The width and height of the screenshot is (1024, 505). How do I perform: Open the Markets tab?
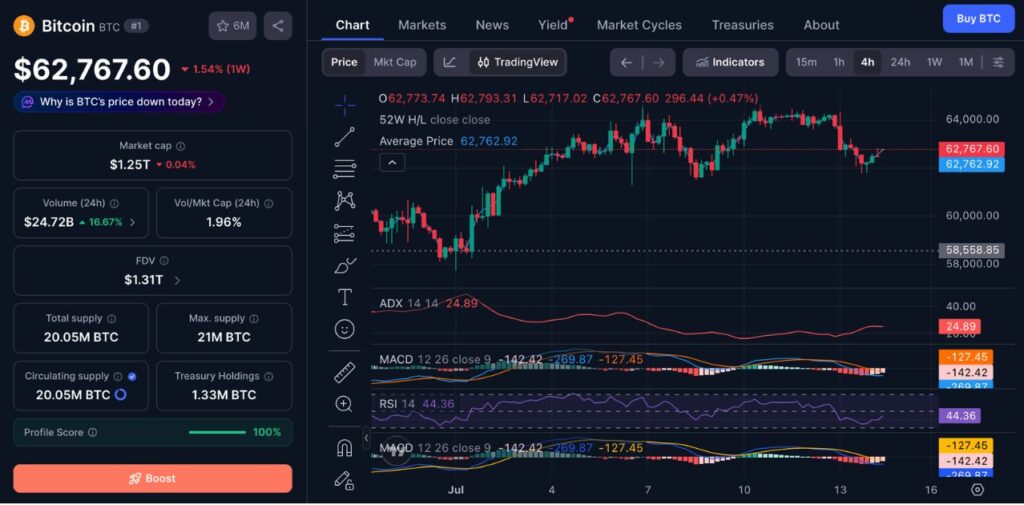422,25
